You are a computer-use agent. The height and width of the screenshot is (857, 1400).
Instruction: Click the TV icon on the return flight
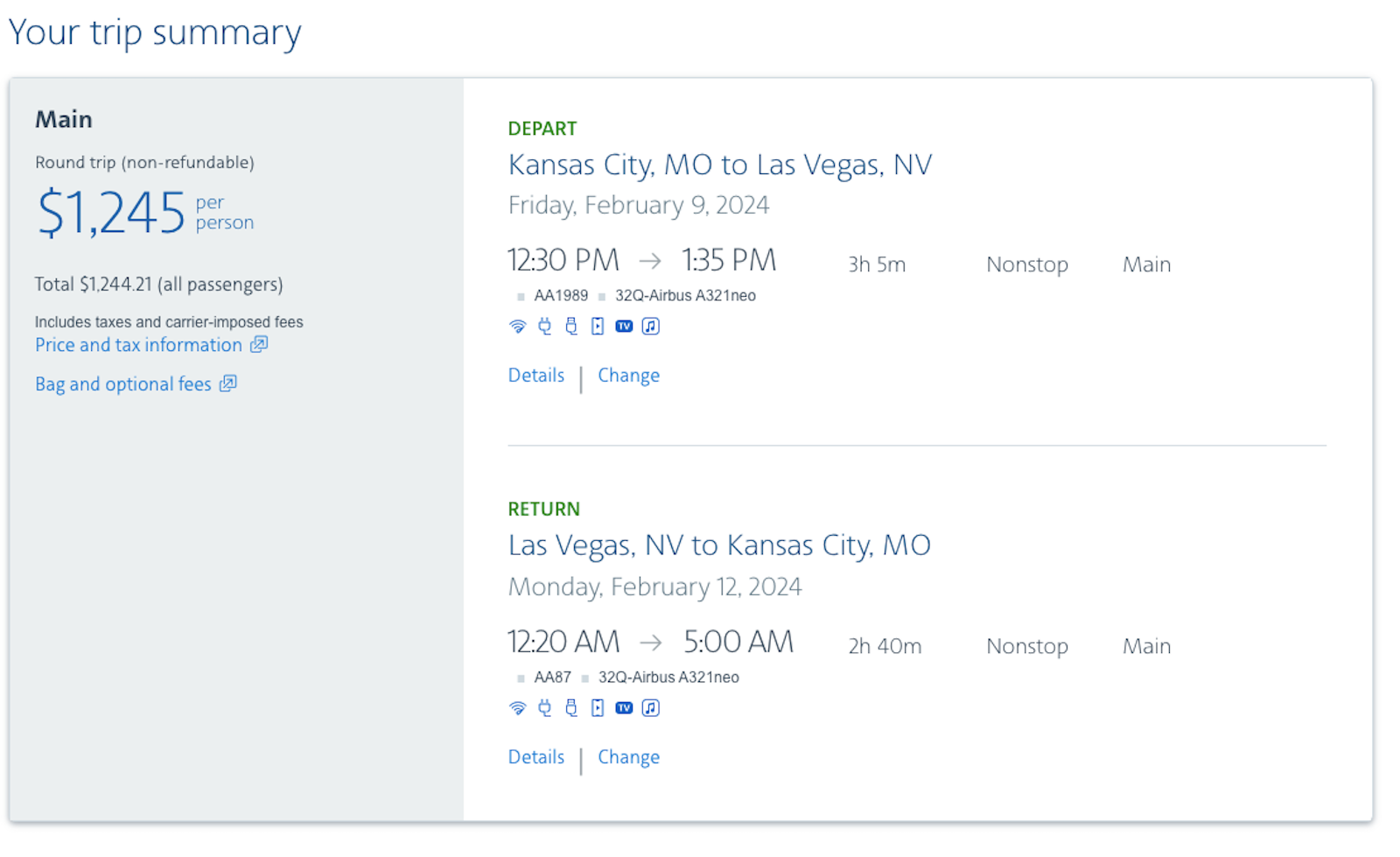click(x=624, y=708)
